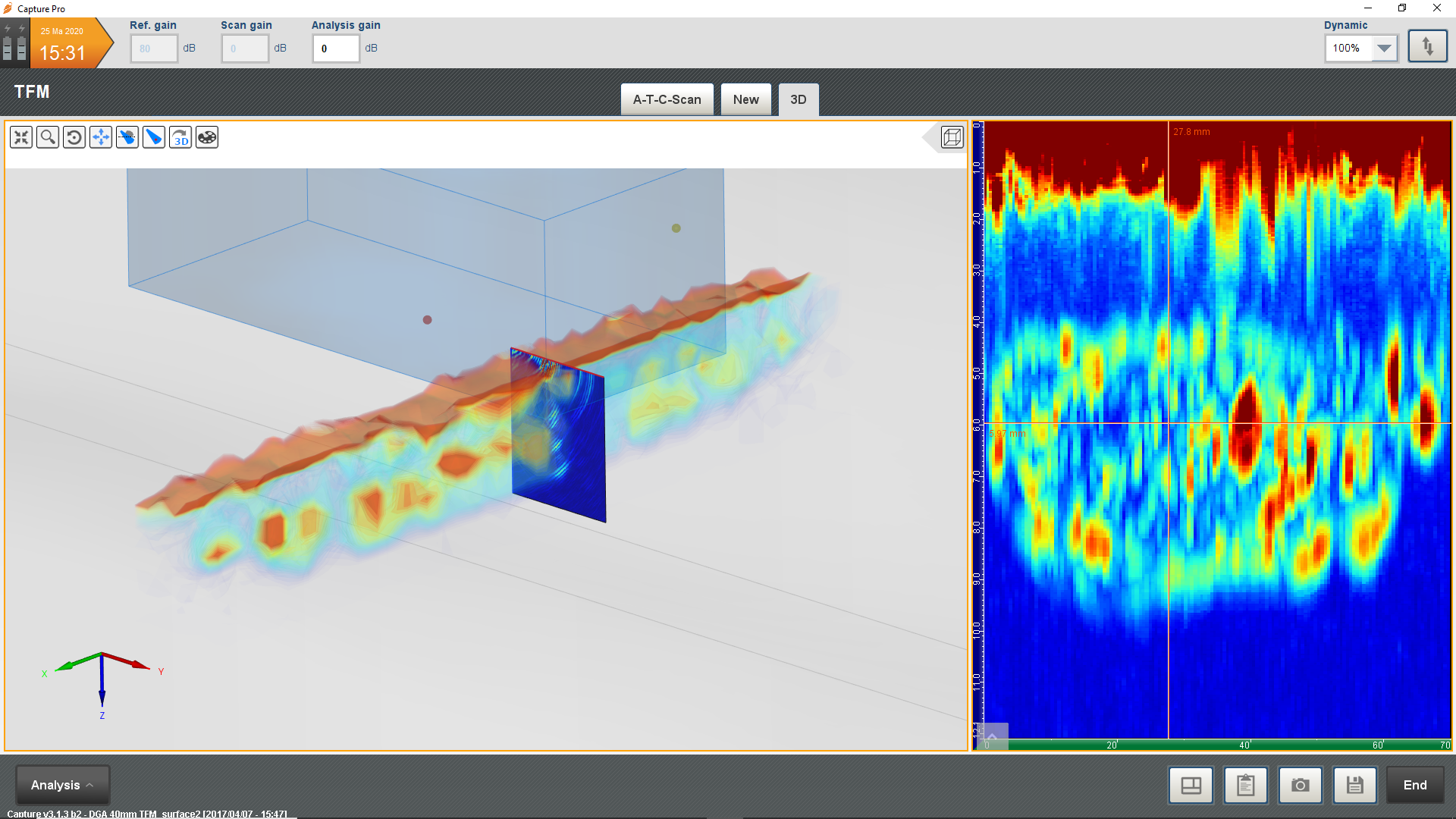Click the blue depth ruler on scan

pyautogui.click(x=978, y=430)
